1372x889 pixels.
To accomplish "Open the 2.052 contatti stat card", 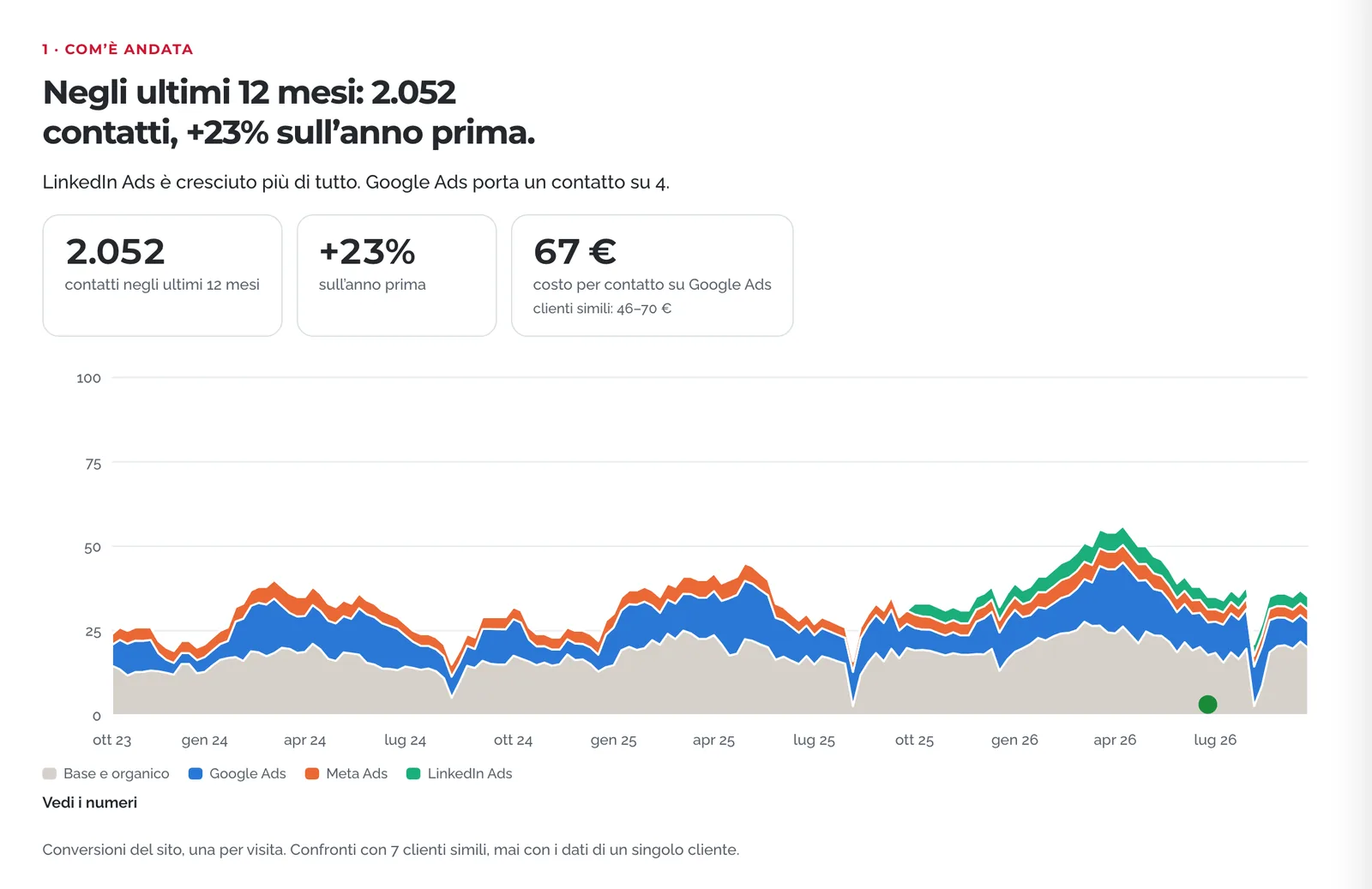I will (162, 275).
